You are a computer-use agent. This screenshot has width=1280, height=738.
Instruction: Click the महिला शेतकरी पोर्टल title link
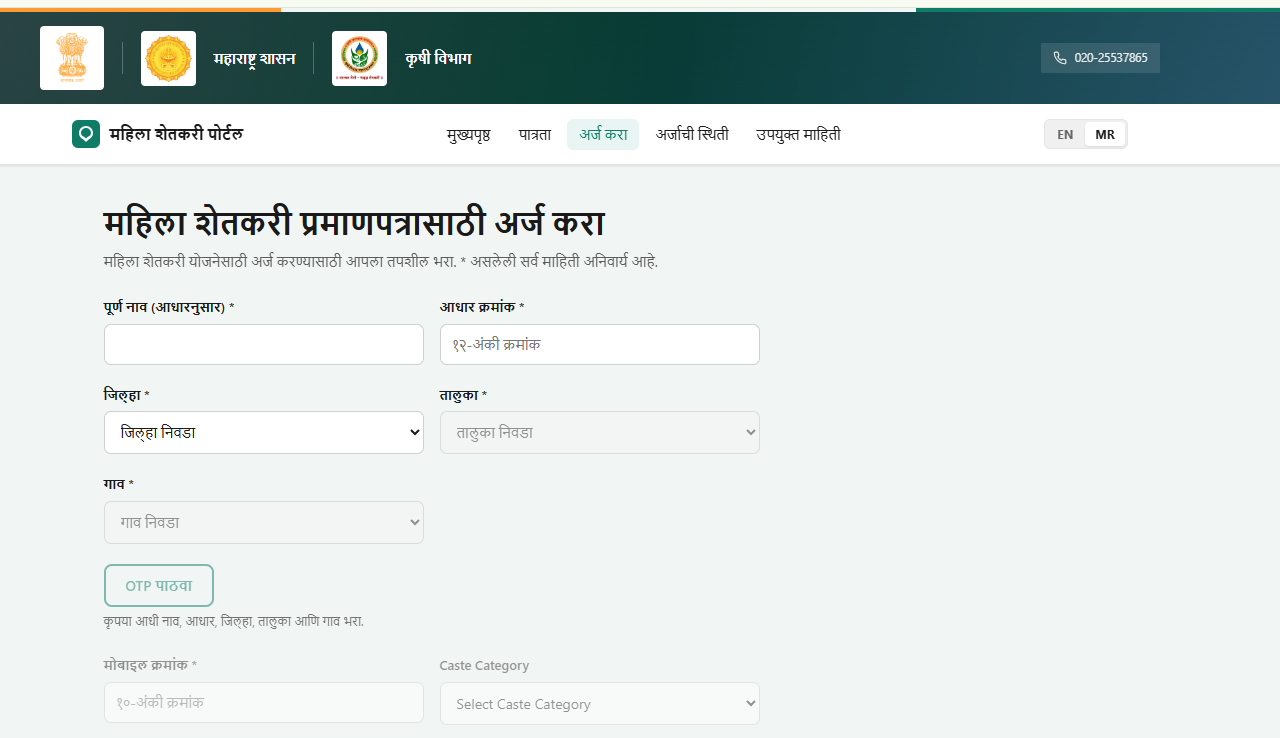176,134
